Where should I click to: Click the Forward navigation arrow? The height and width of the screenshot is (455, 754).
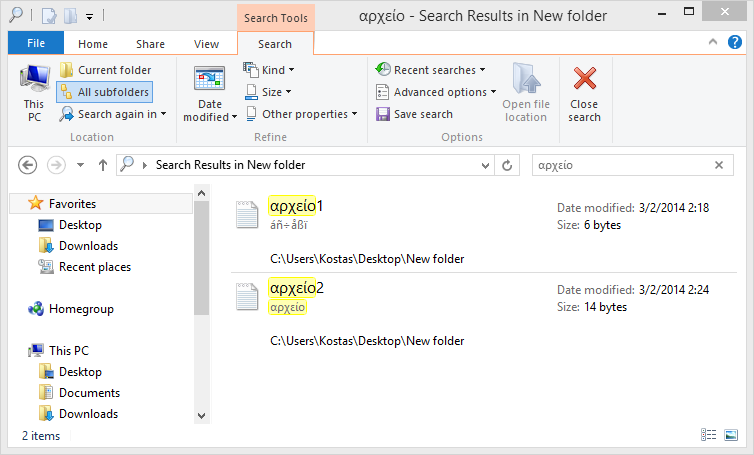(56, 165)
